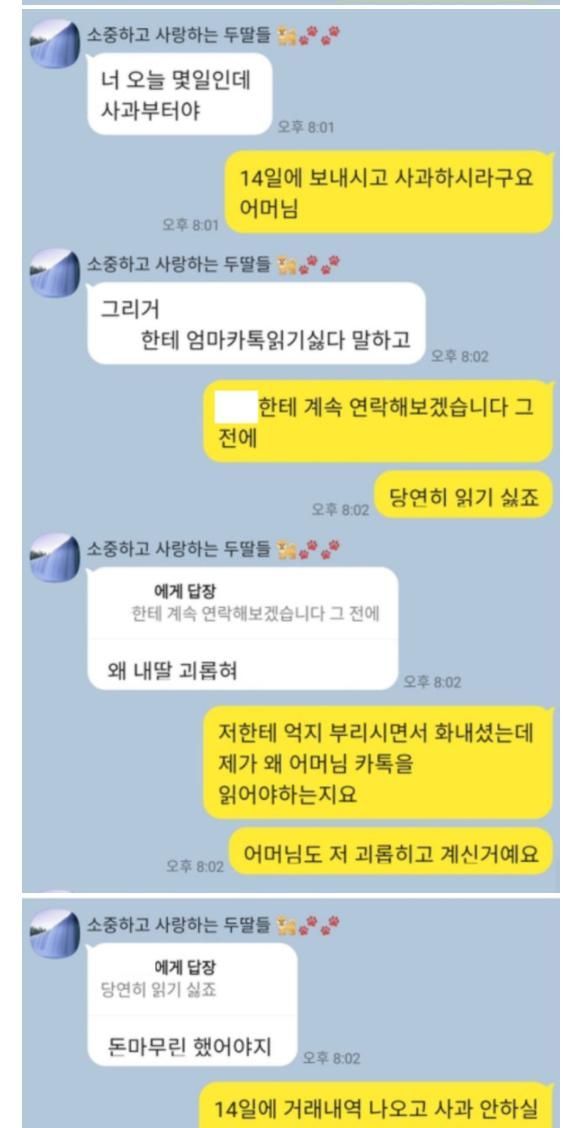The height and width of the screenshot is (1128, 564).
Task: Select yellow bubble '저한테 억지 부리시면서 화내셨는데'
Action: 377,762
